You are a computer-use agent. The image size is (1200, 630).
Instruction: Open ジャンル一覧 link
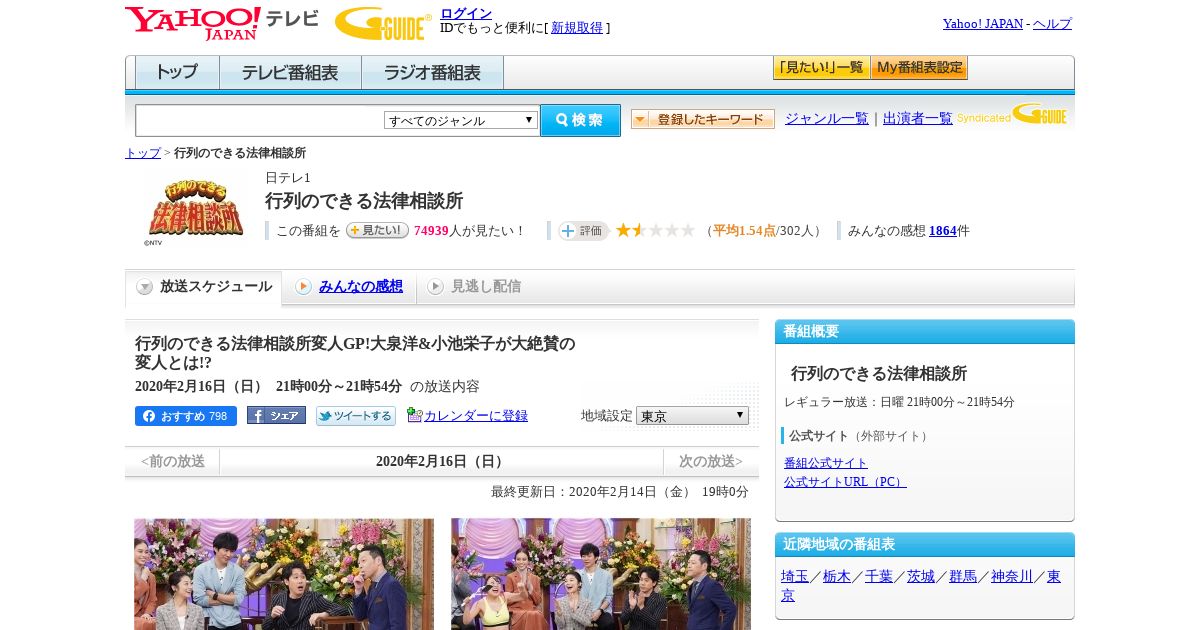827,118
